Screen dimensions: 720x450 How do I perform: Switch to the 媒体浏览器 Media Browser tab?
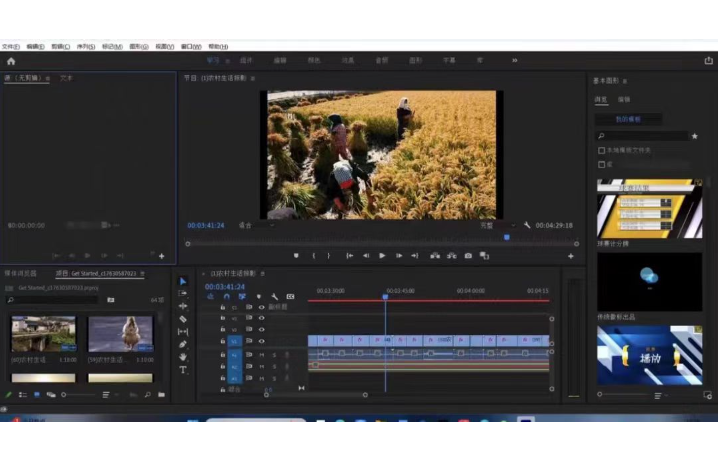pyautogui.click(x=21, y=273)
